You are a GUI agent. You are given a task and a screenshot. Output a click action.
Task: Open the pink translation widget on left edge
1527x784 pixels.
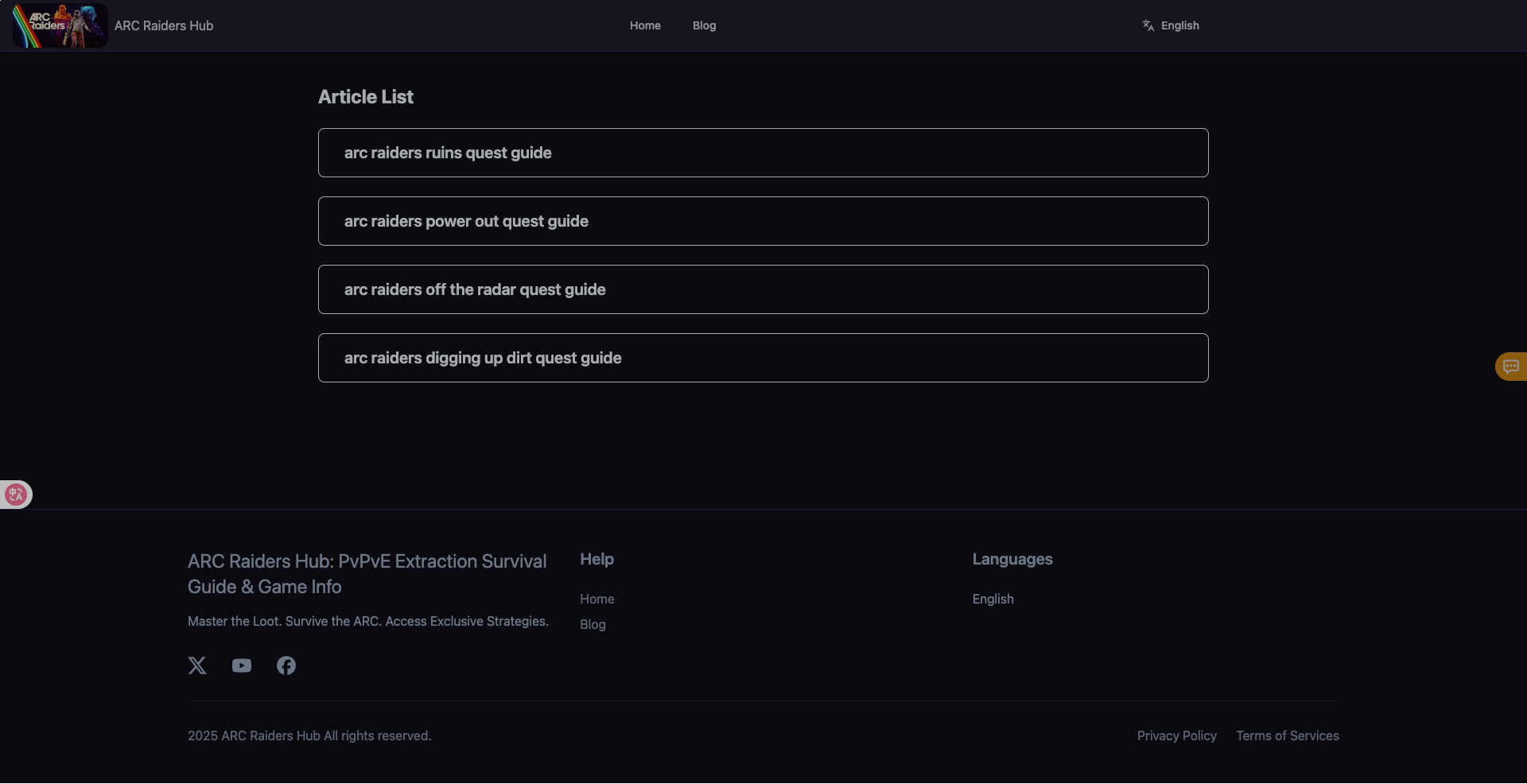point(15,494)
